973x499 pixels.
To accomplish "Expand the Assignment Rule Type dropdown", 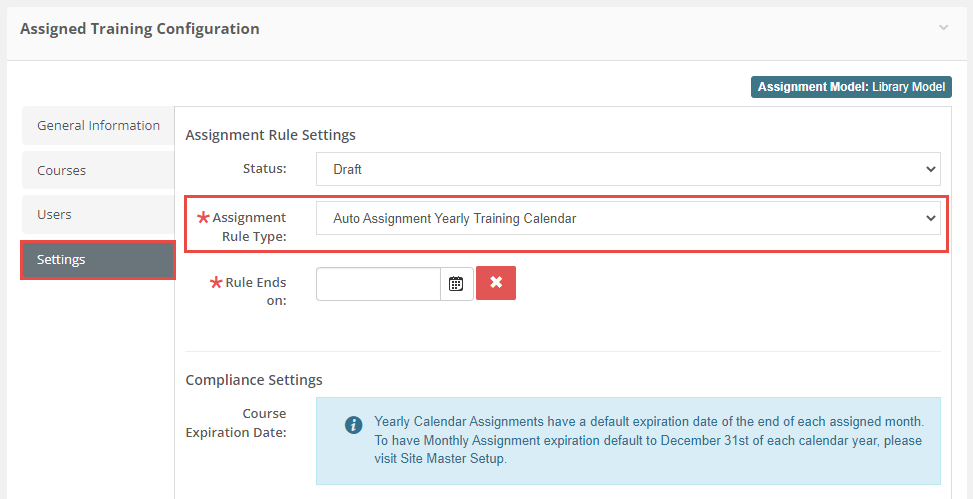I will (628, 218).
